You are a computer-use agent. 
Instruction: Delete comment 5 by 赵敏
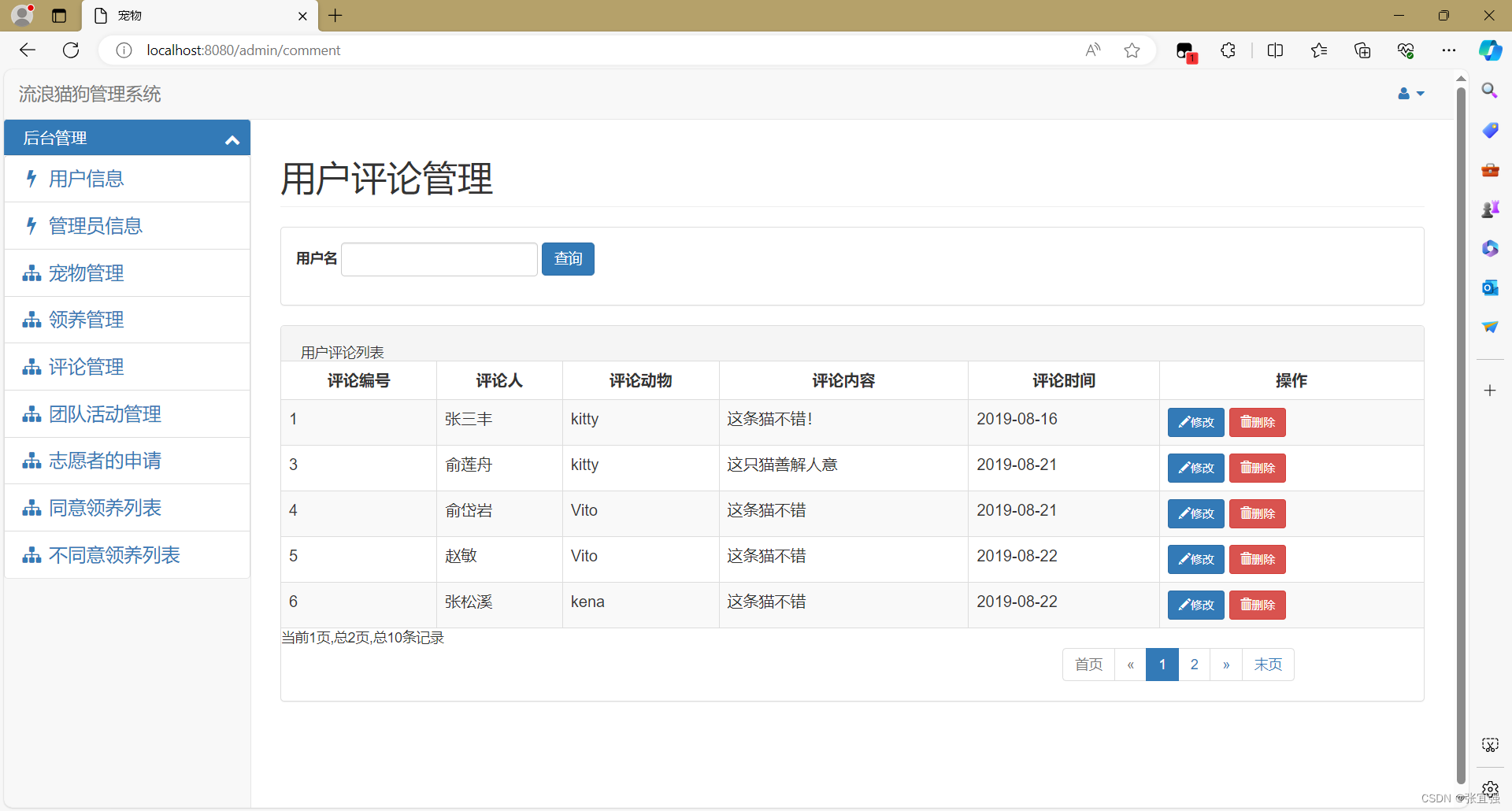[x=1257, y=559]
